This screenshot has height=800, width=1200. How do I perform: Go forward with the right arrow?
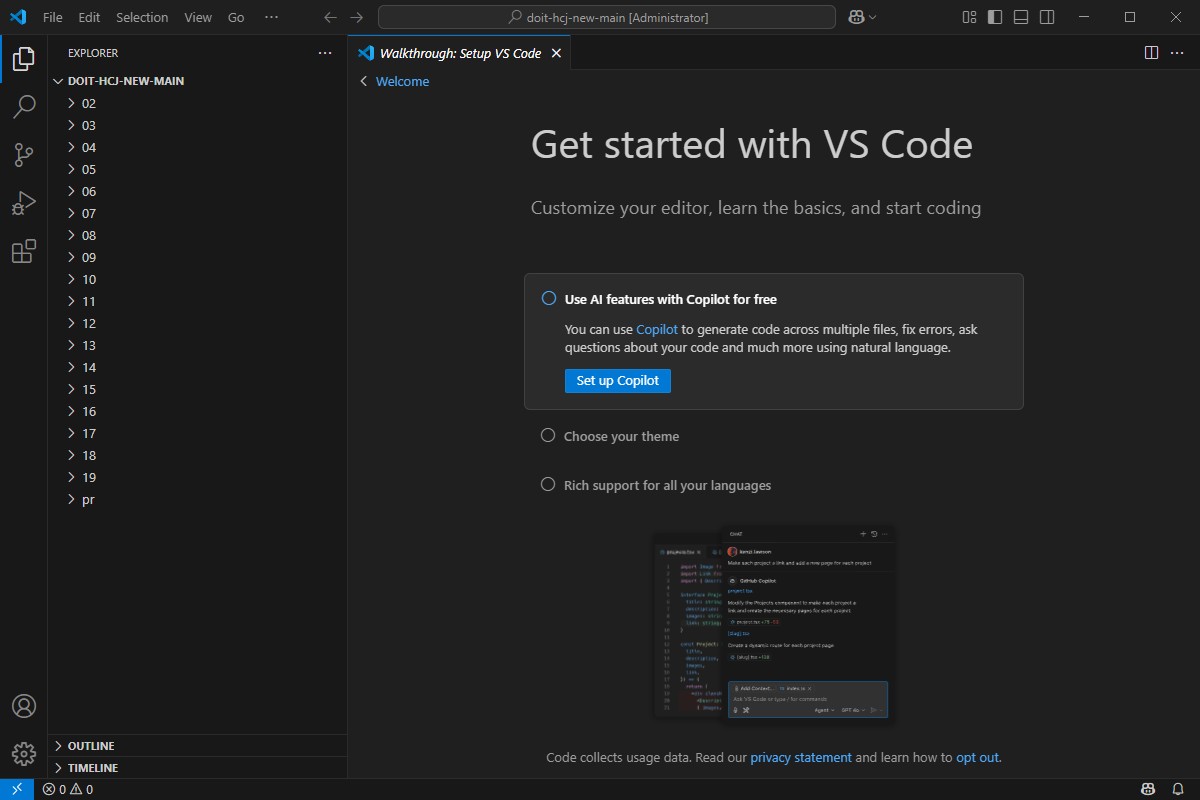(x=357, y=17)
